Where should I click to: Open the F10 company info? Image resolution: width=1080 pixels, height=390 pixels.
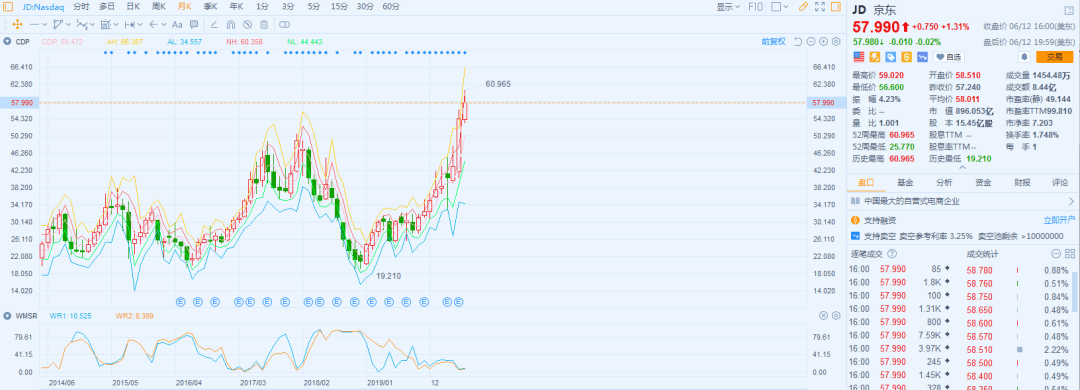[756, 7]
